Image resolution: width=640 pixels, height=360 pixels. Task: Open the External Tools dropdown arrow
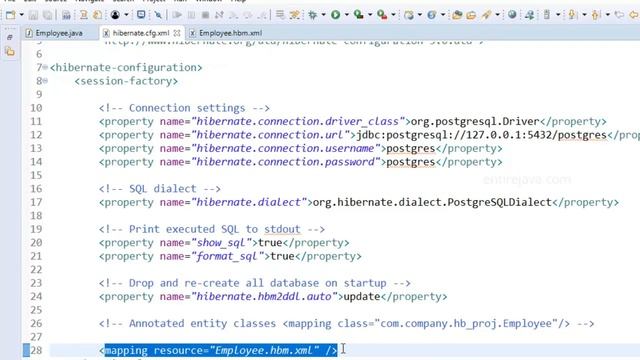point(393,15)
